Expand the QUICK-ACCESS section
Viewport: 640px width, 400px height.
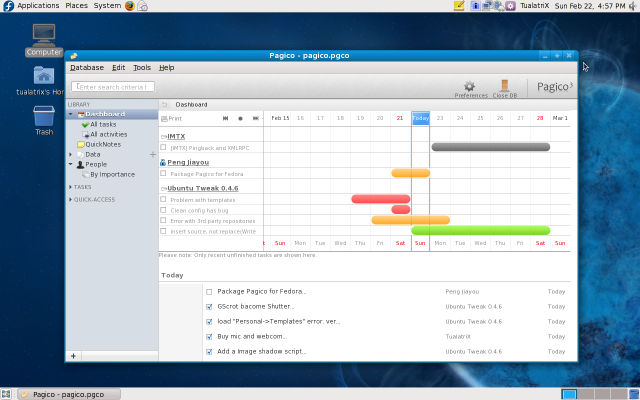coord(70,200)
